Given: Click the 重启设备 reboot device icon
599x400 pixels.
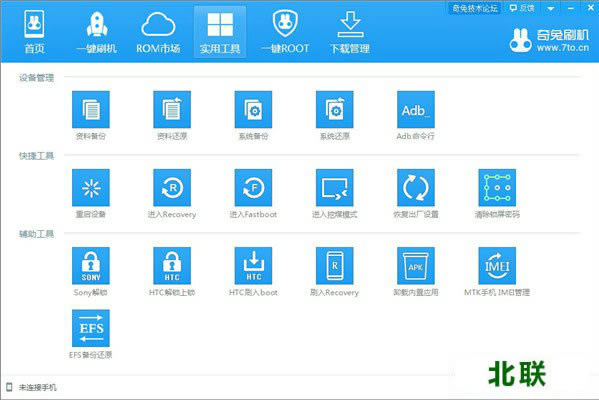Looking at the screenshot, I should click(91, 188).
